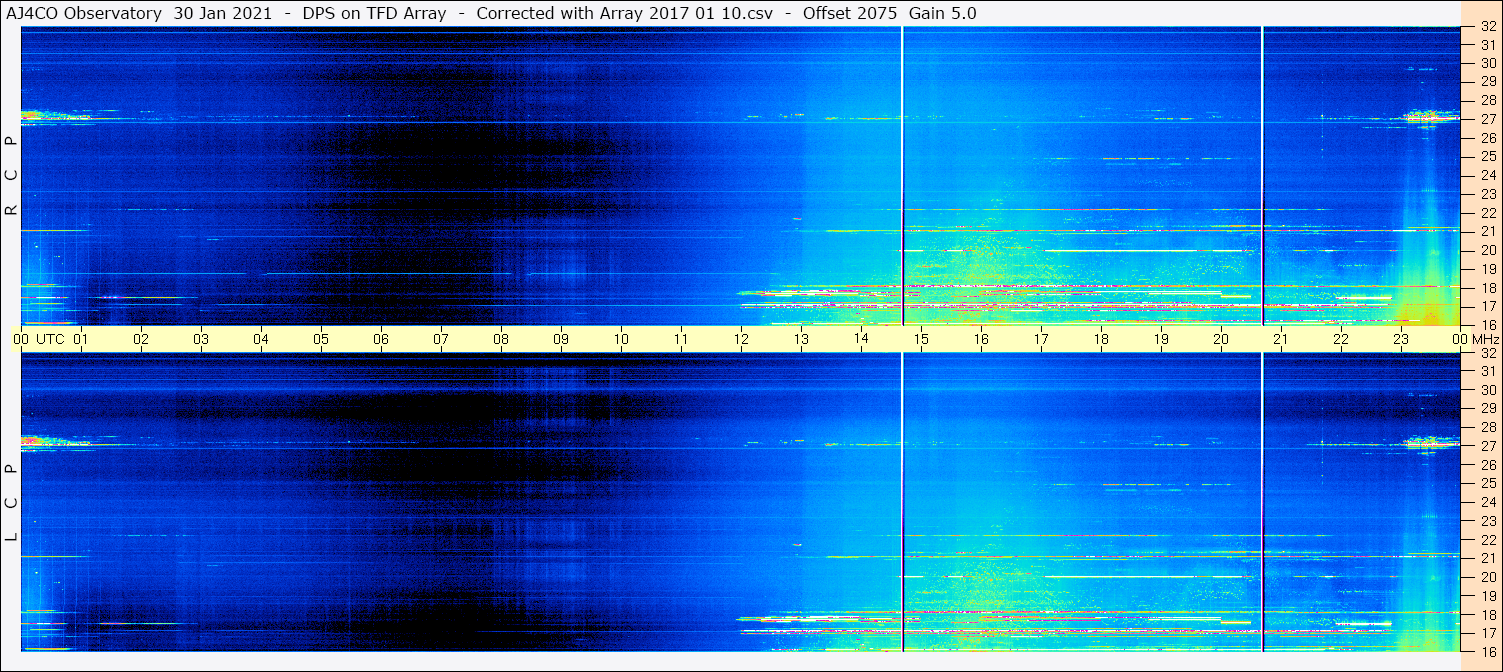
Task: Click the 20 MHz label on LCP axis
Action: click(1487, 577)
